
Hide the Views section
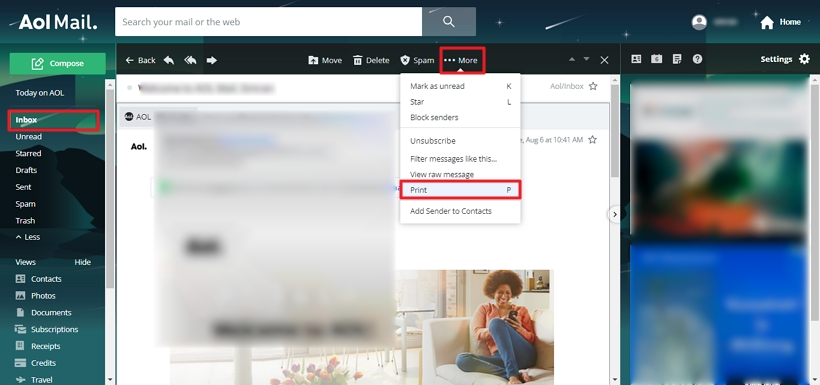[x=82, y=262]
